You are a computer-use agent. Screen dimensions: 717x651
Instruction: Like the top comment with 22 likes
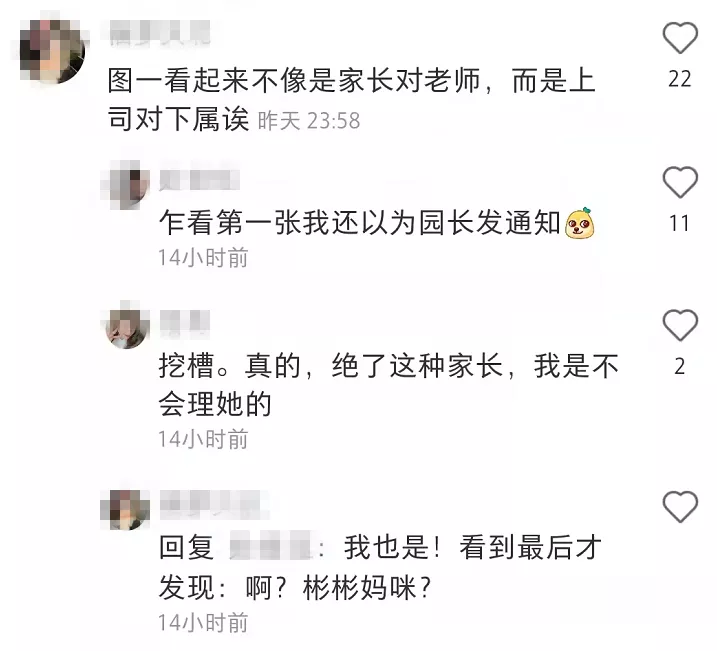680,37
